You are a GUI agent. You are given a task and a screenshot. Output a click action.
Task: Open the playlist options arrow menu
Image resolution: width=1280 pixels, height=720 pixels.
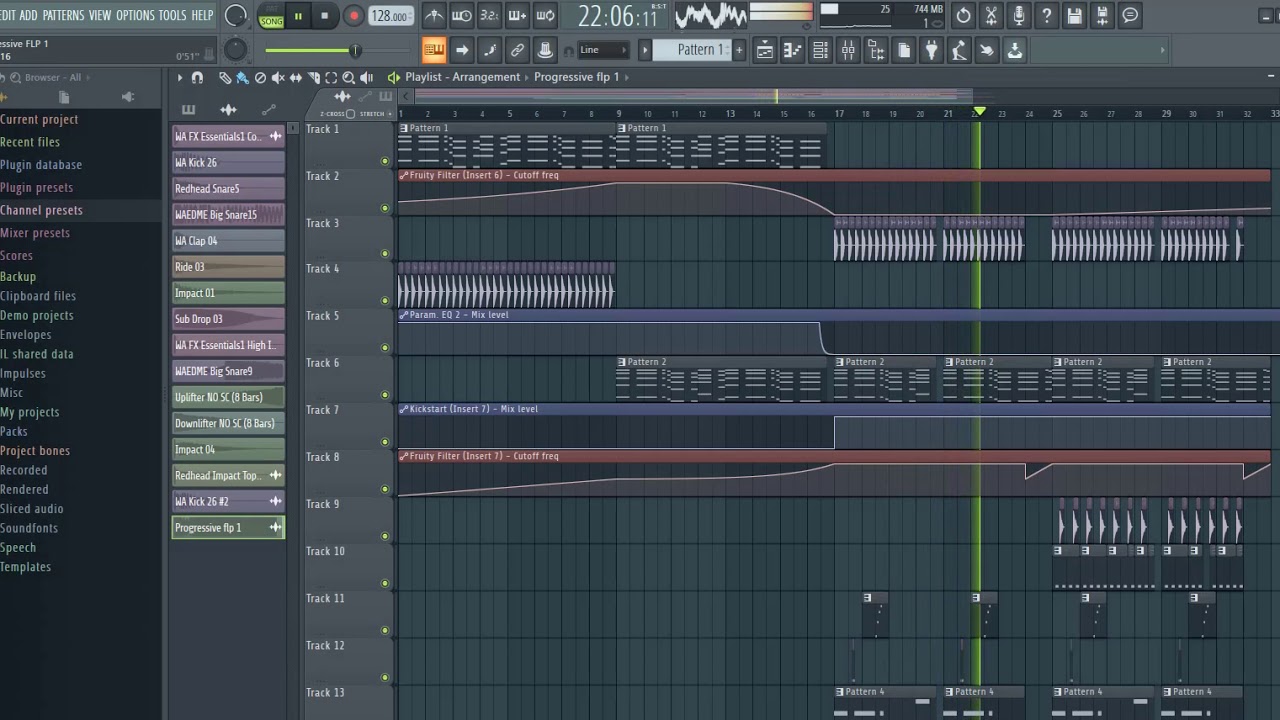point(180,77)
